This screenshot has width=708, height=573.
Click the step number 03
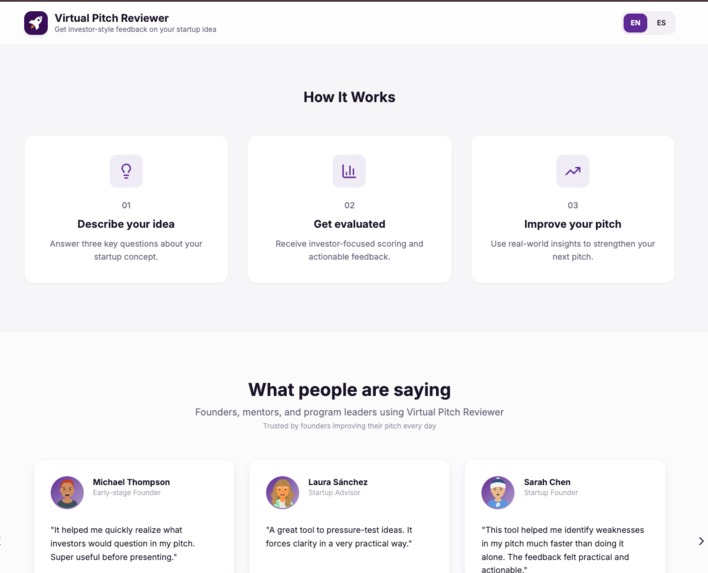[573, 205]
